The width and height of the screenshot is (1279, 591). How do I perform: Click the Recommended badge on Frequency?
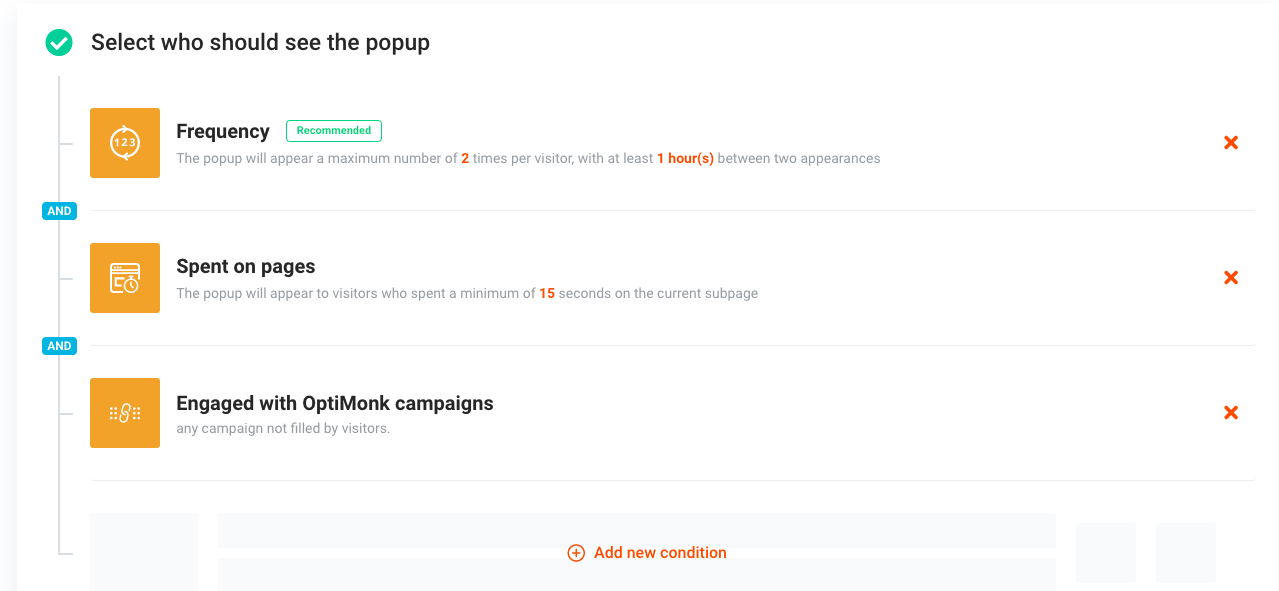[333, 130]
